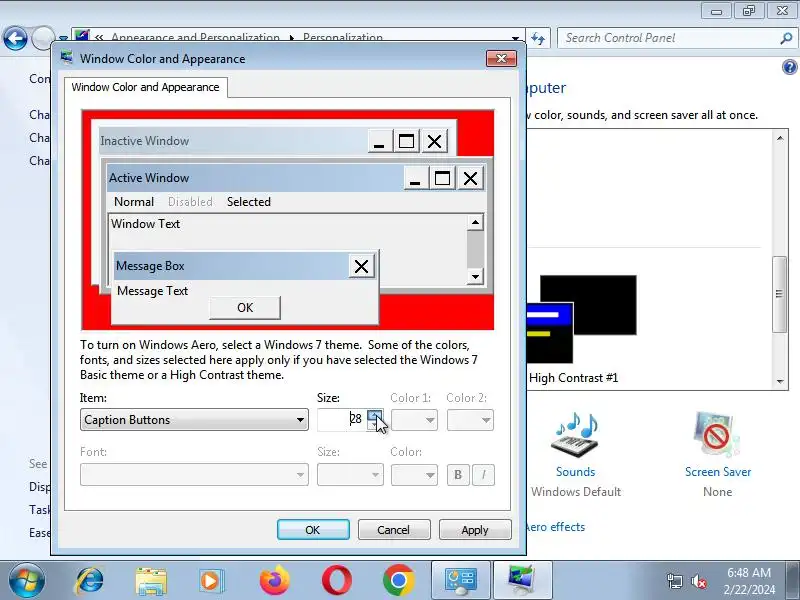Click the Size field showing 28
The height and width of the screenshot is (600, 800).
click(342, 420)
